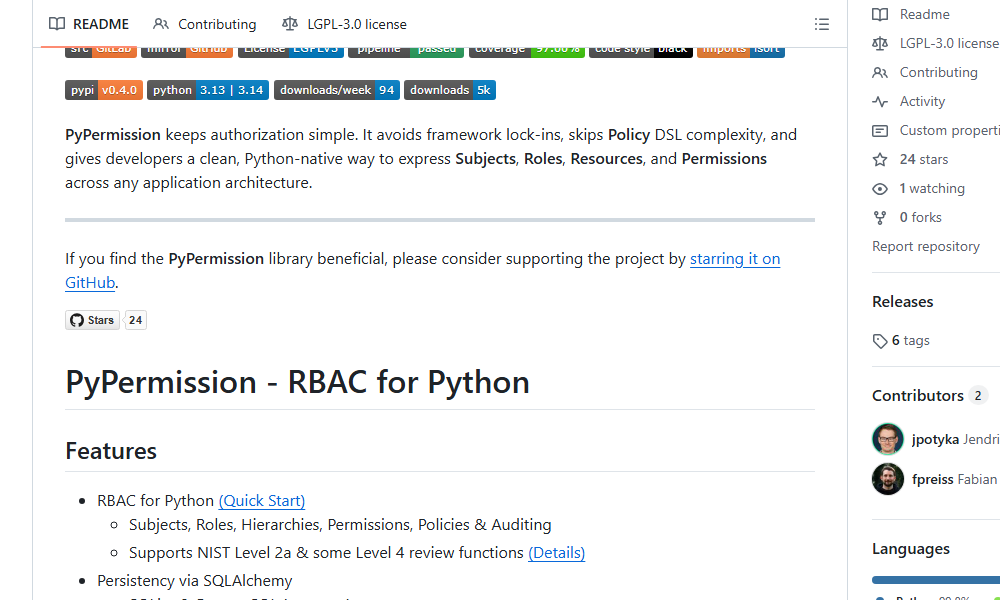
Task: Open the Releases heading link
Action: coord(902,302)
